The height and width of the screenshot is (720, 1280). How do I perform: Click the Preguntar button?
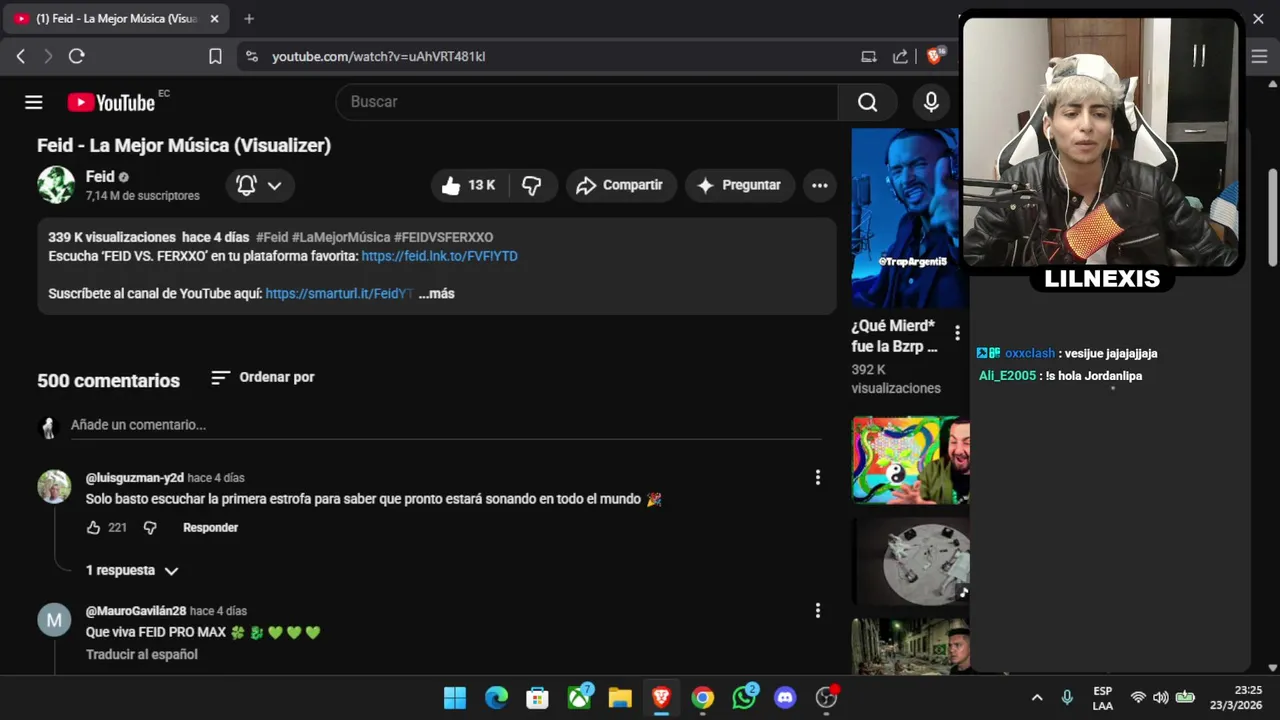[739, 185]
